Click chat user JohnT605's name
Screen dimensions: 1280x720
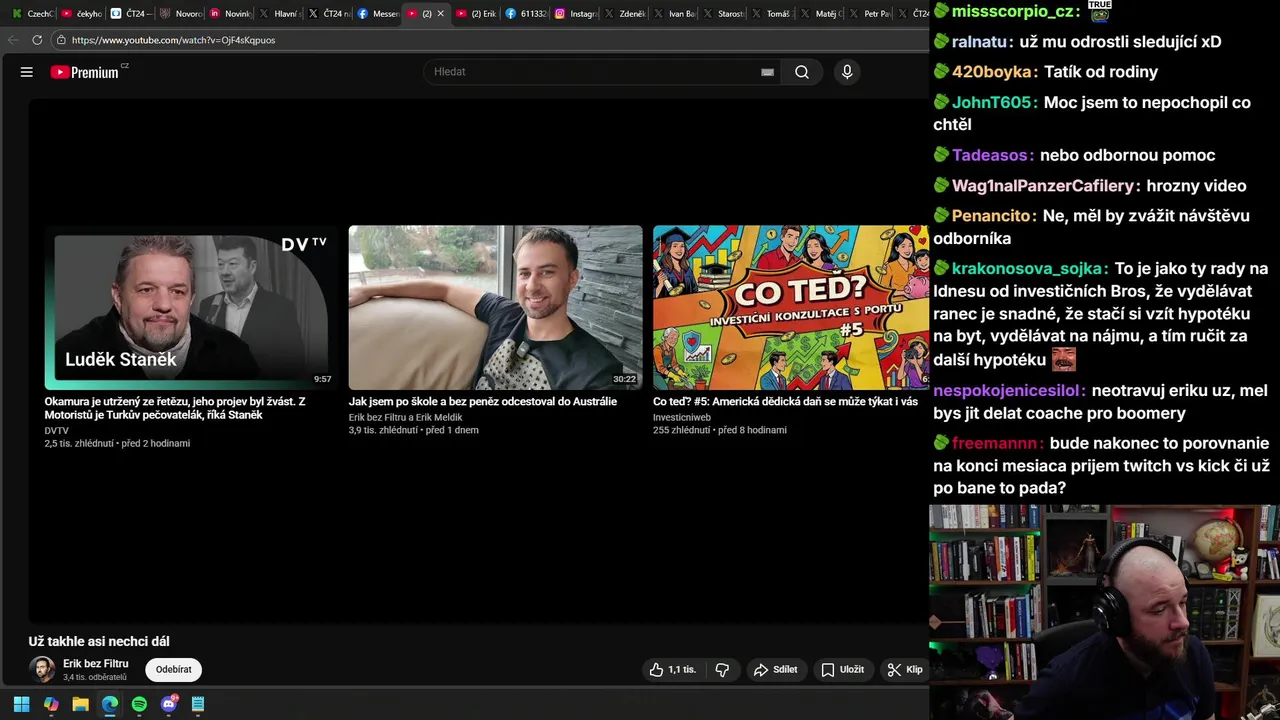click(993, 103)
